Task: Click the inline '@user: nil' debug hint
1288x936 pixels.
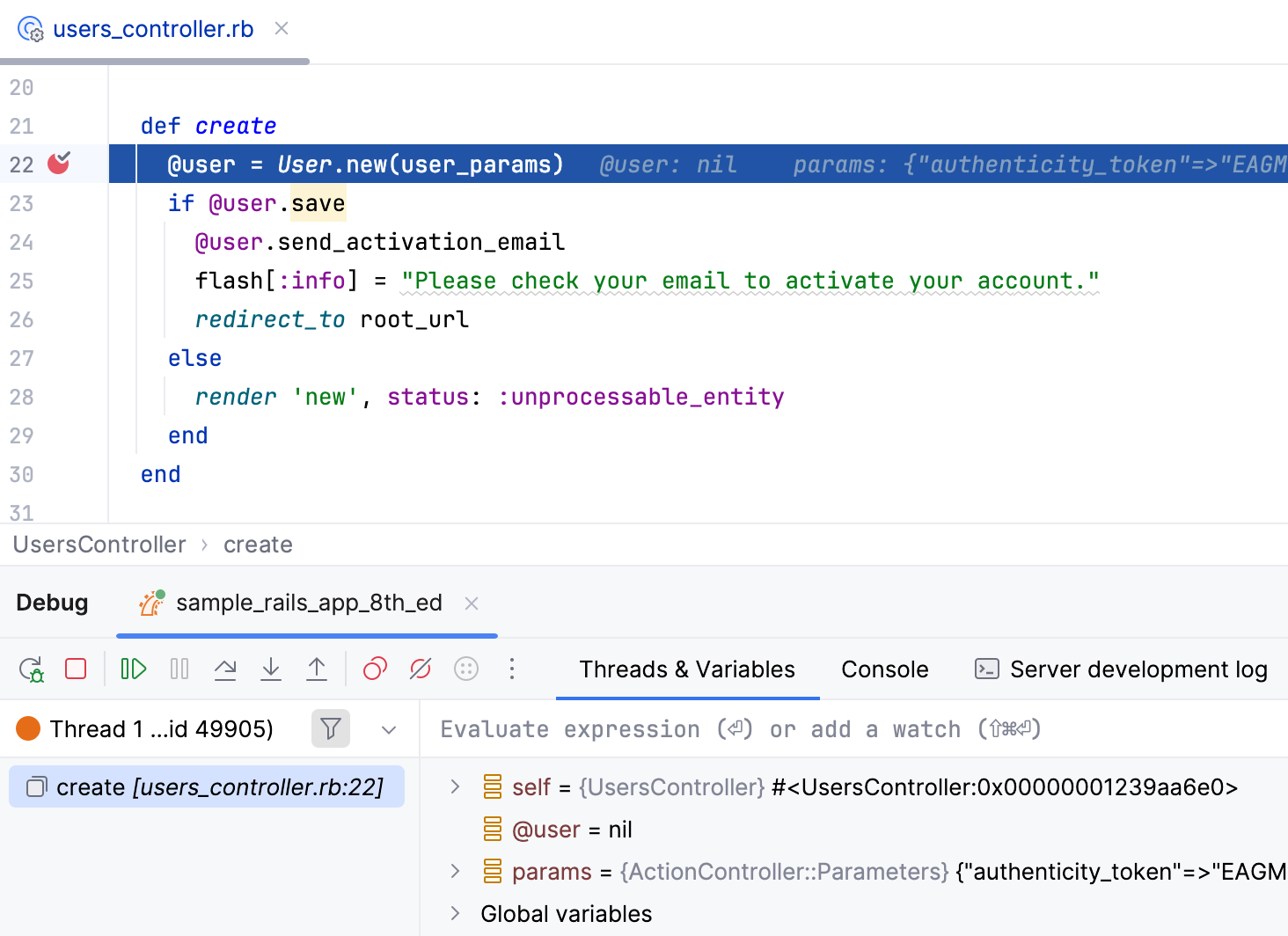Action: pos(669,165)
